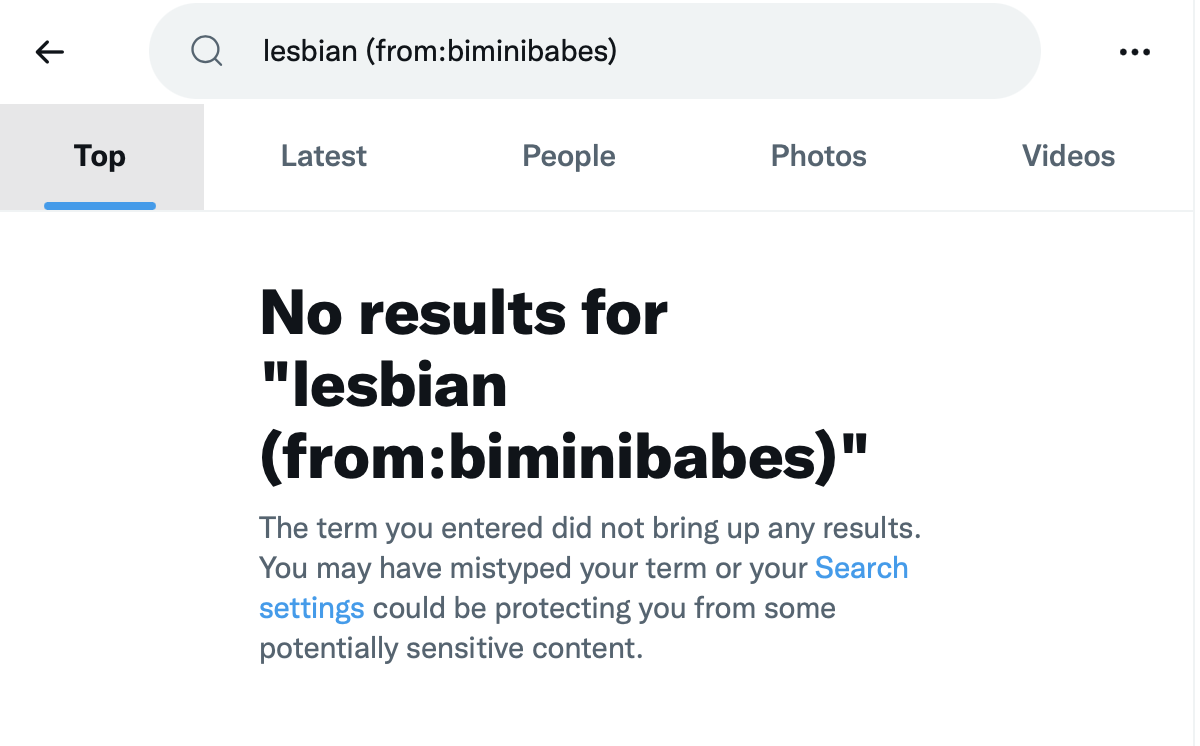Open the Search settings link
This screenshot has width=1200, height=746.
861,568
